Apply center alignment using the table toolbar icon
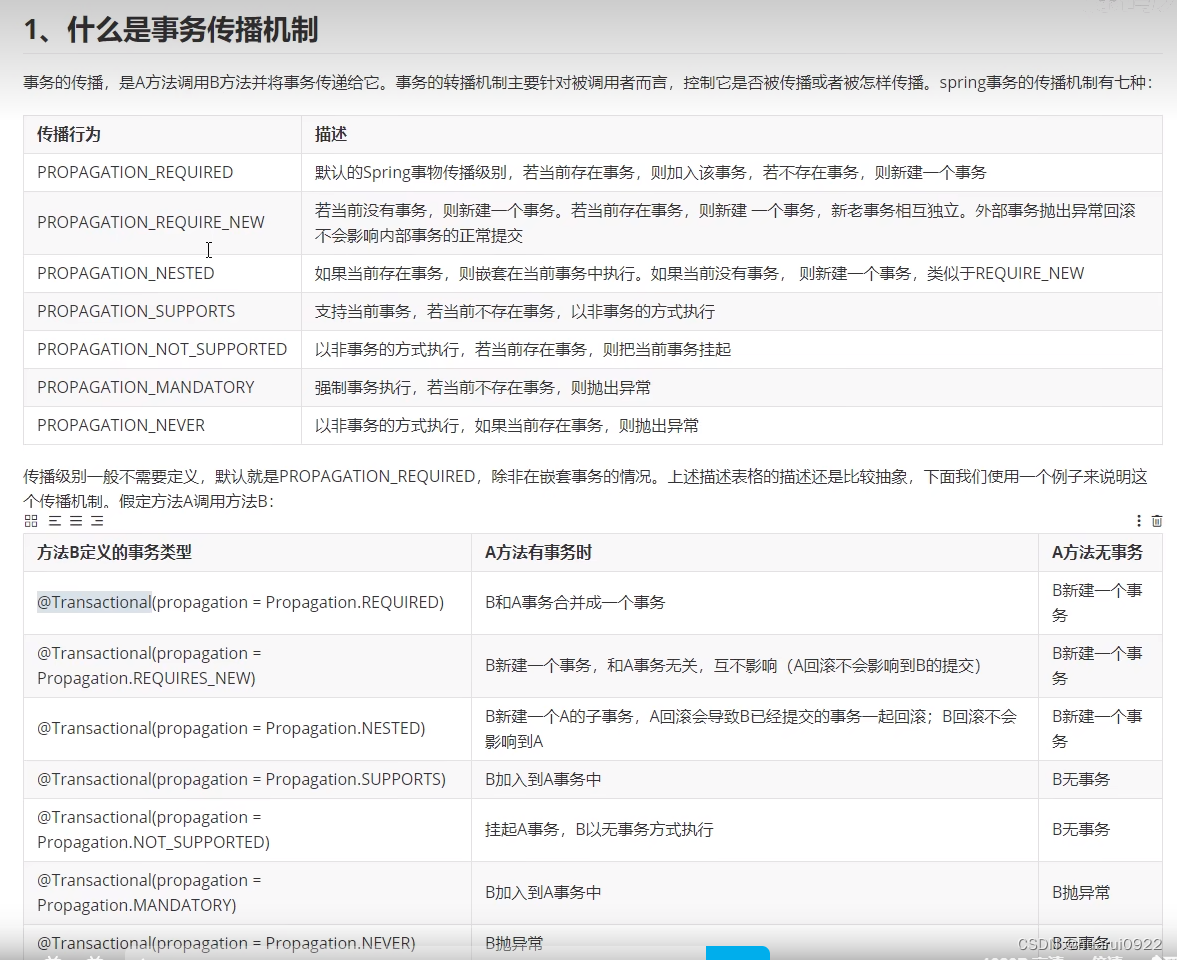1177x960 pixels. coord(77,520)
